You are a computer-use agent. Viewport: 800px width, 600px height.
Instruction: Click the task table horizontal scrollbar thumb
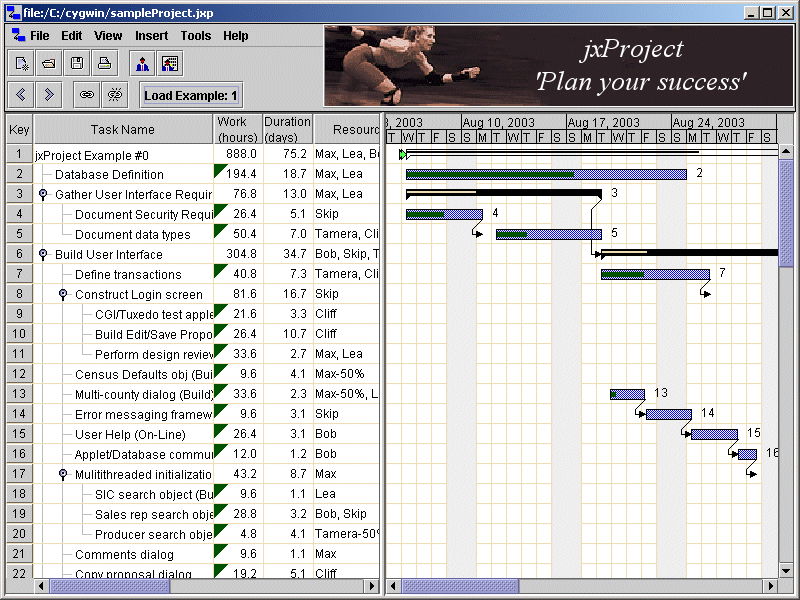click(110, 586)
